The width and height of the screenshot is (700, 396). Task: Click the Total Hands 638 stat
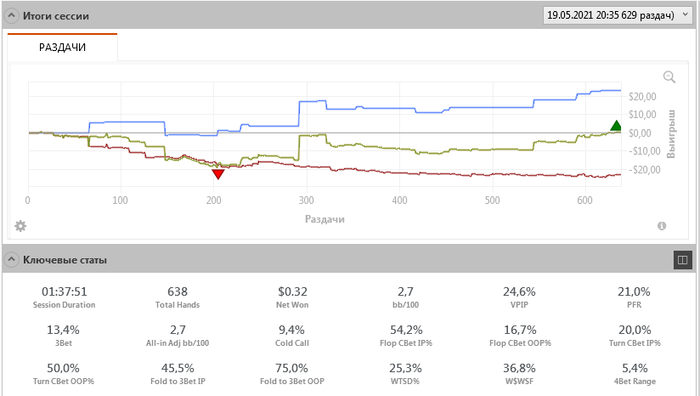point(178,297)
